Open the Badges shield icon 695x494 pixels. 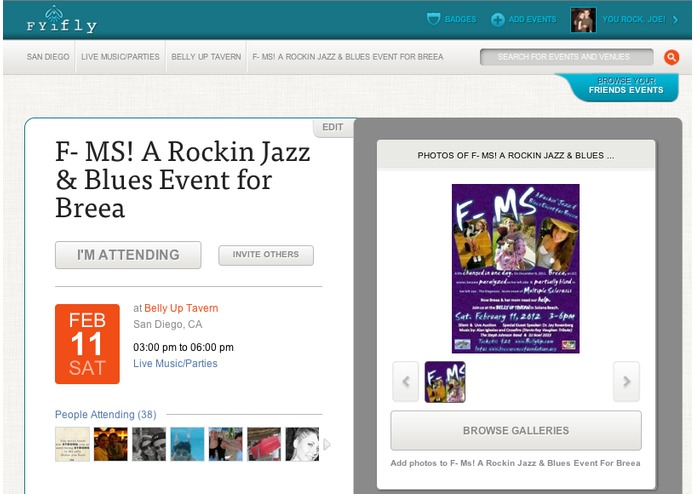tap(433, 19)
